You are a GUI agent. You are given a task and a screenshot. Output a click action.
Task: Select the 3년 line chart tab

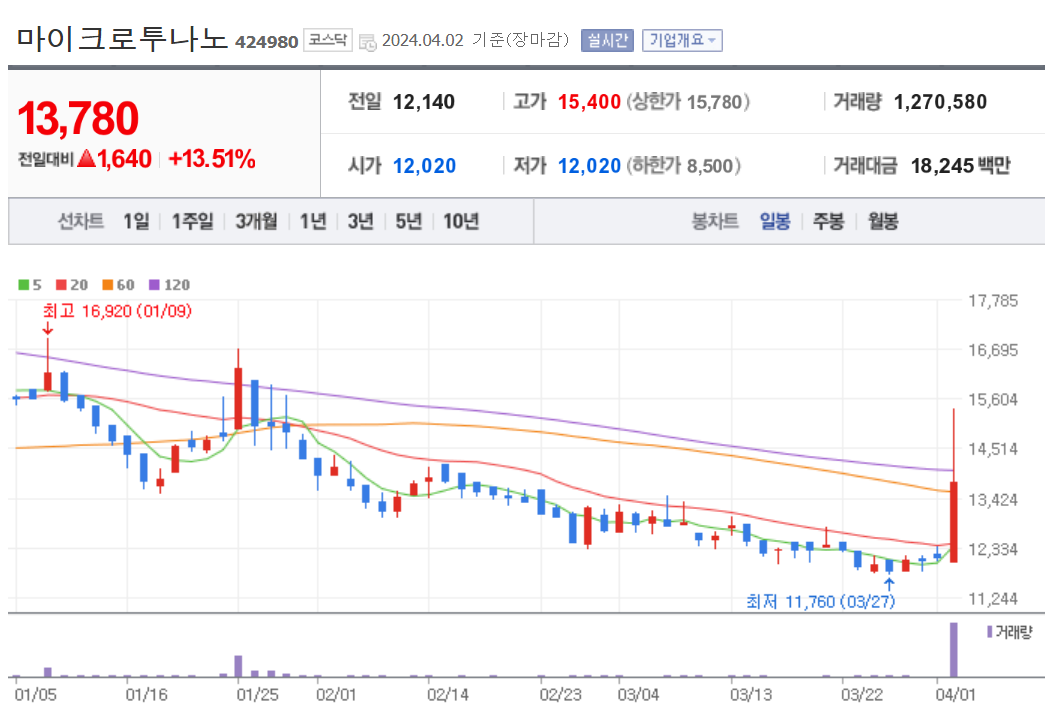point(361,221)
